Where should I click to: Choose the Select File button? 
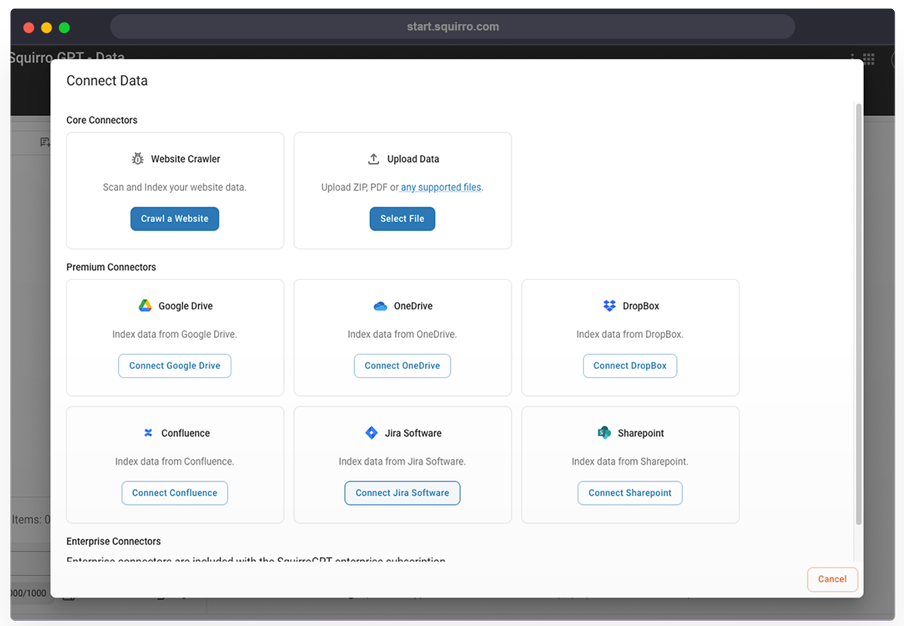click(x=402, y=218)
